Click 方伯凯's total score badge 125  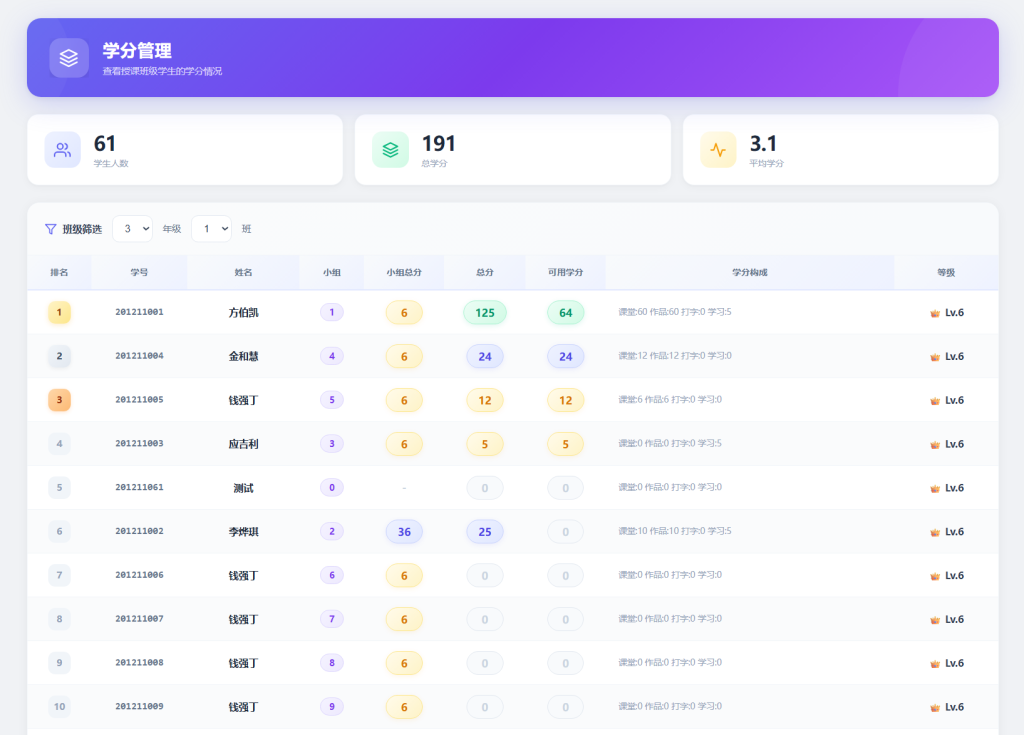pos(485,313)
